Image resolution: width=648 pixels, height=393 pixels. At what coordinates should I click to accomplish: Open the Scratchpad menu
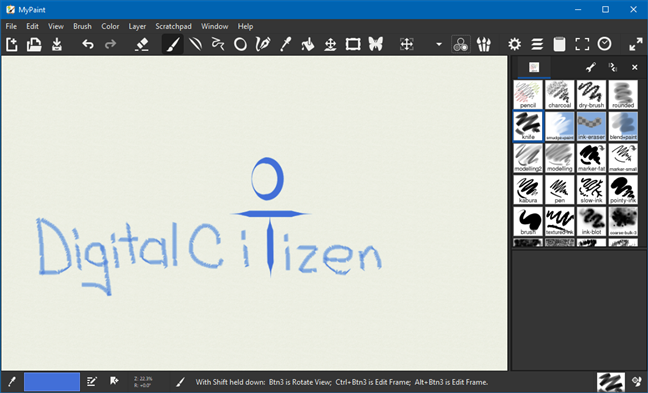pyautogui.click(x=173, y=26)
